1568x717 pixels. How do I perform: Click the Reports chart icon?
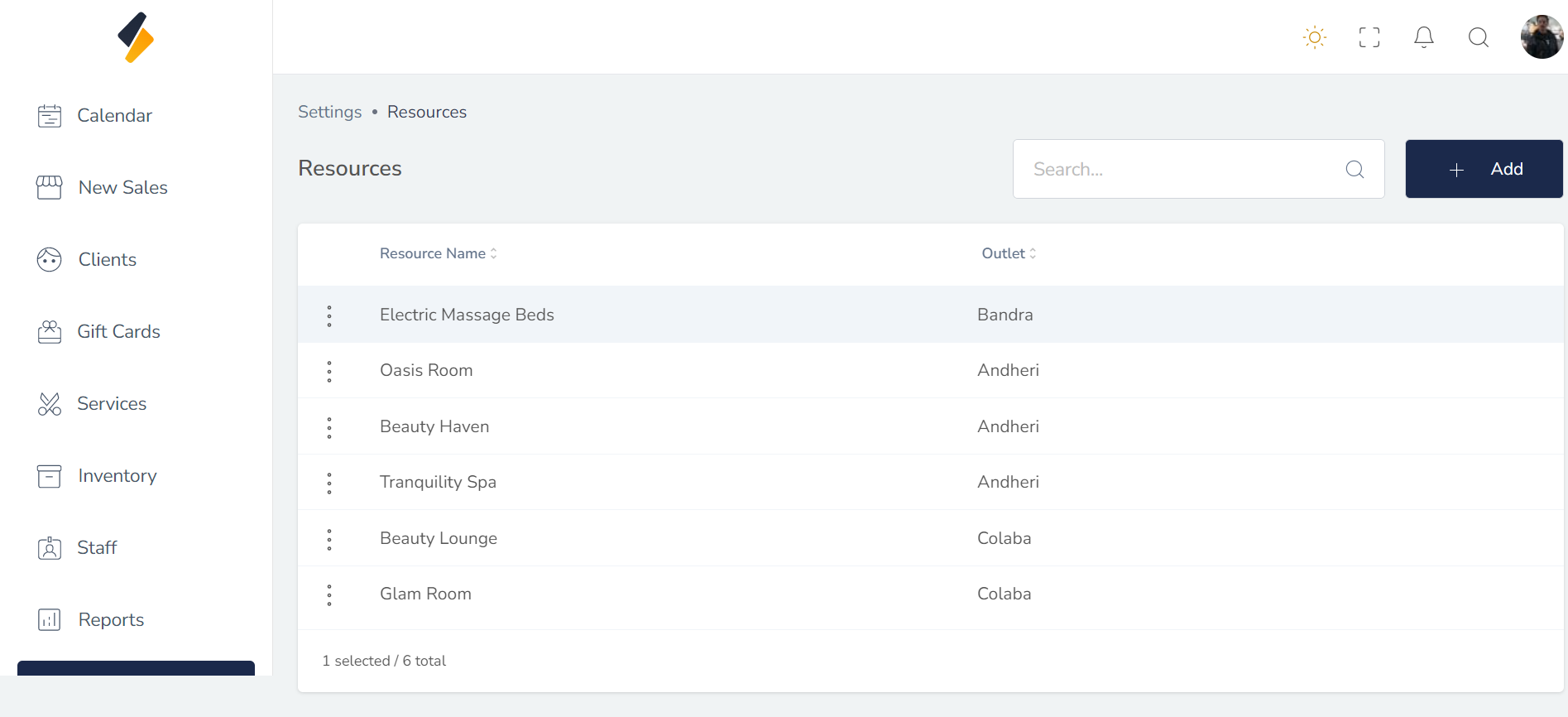(x=50, y=620)
